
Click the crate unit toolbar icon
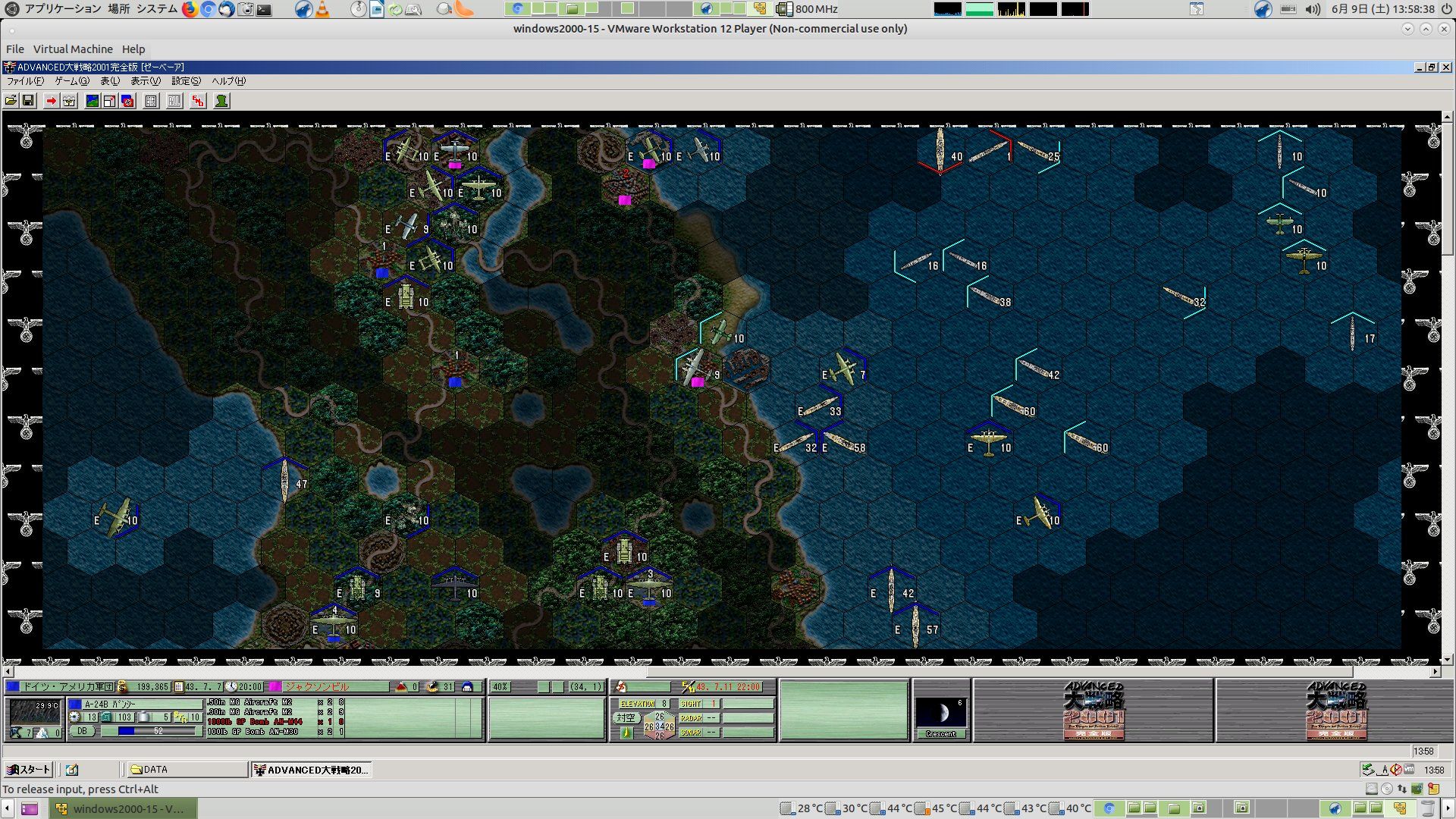tap(69, 101)
